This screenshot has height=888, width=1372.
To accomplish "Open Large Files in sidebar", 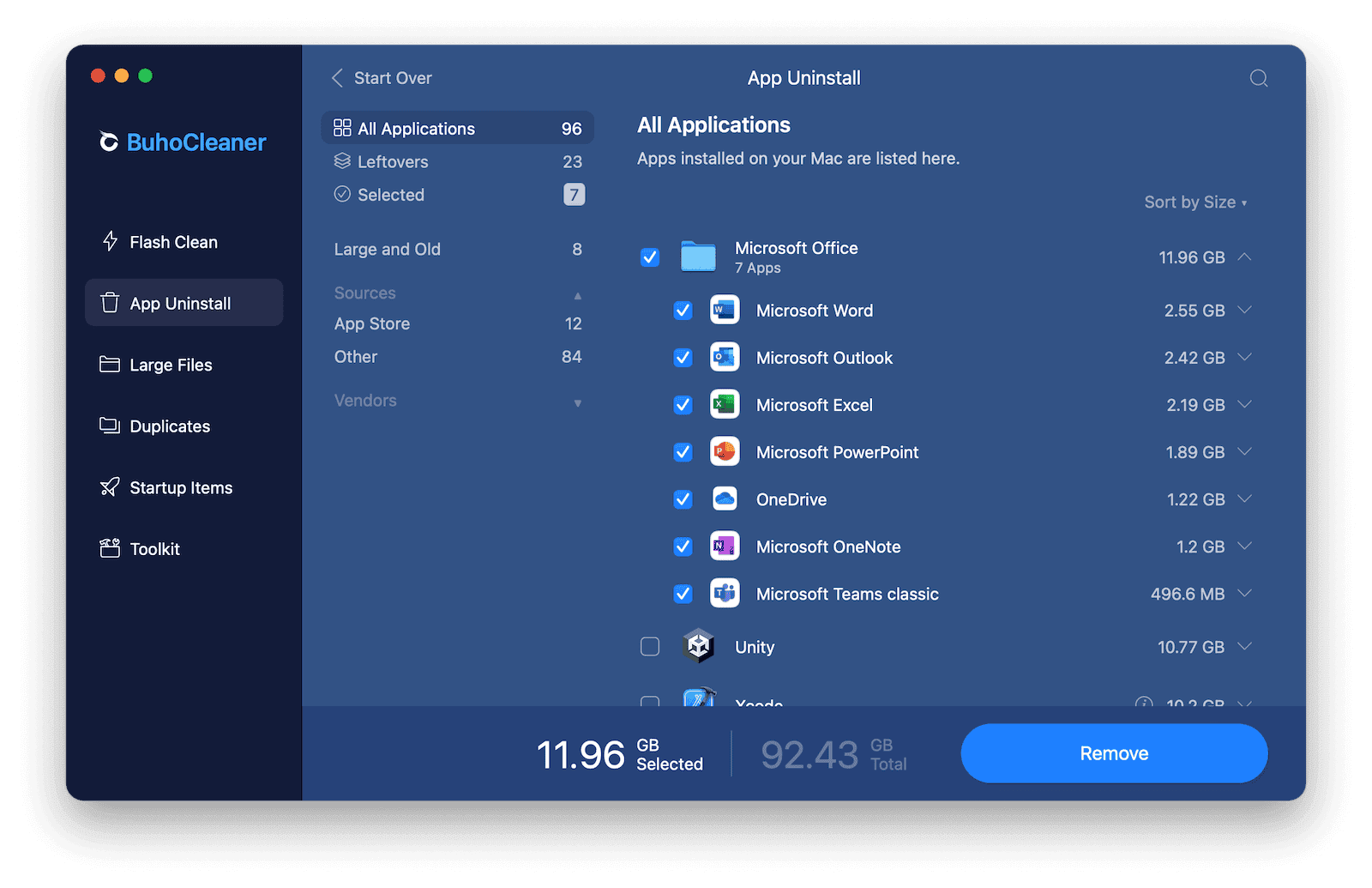I will [184, 365].
